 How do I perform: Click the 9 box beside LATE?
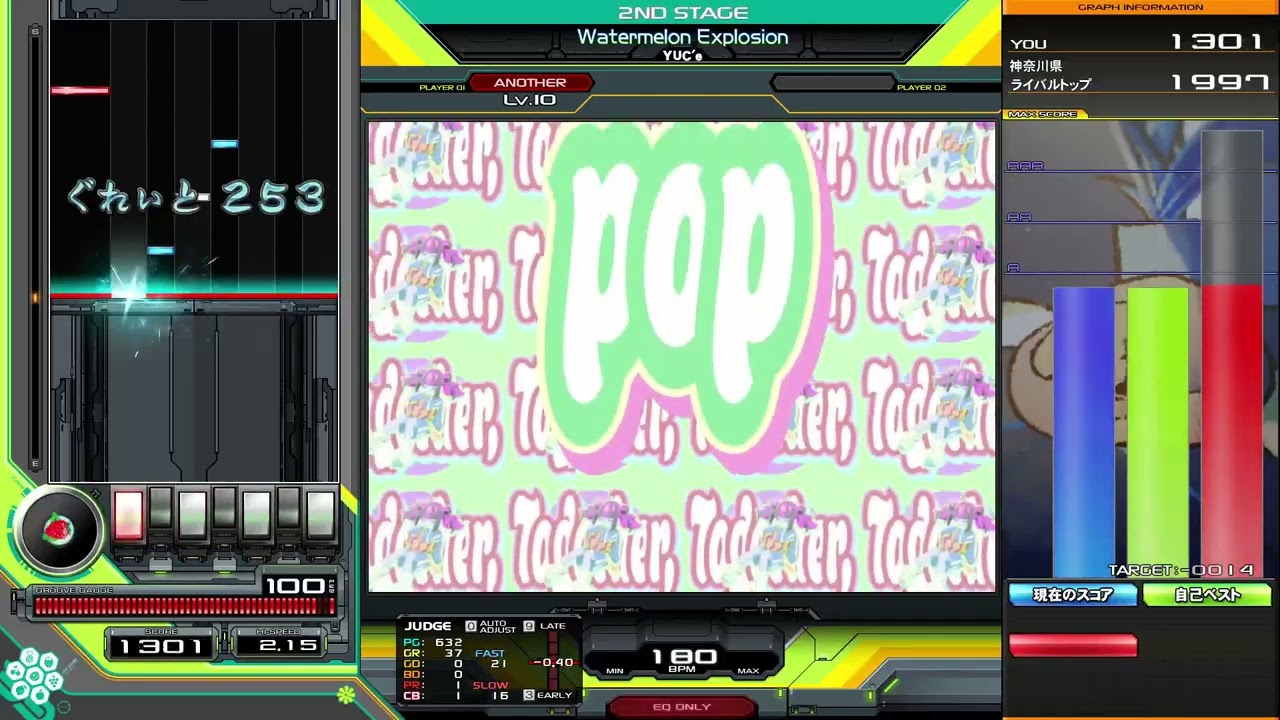[x=529, y=626]
